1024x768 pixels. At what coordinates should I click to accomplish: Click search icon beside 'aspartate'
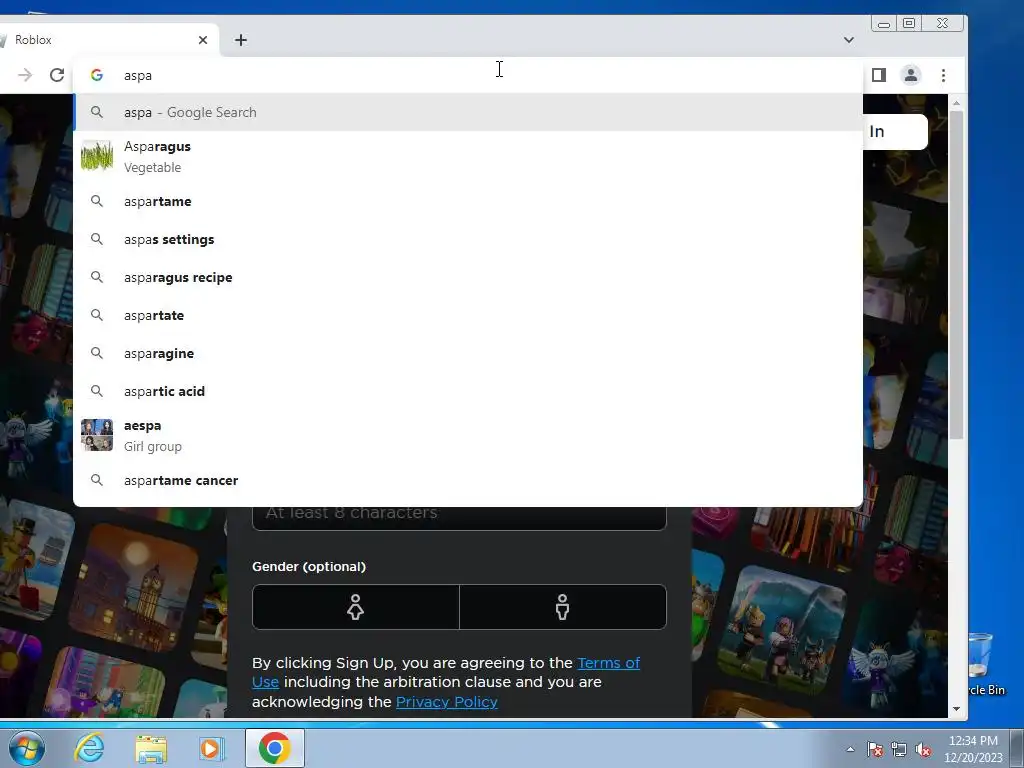(97, 315)
